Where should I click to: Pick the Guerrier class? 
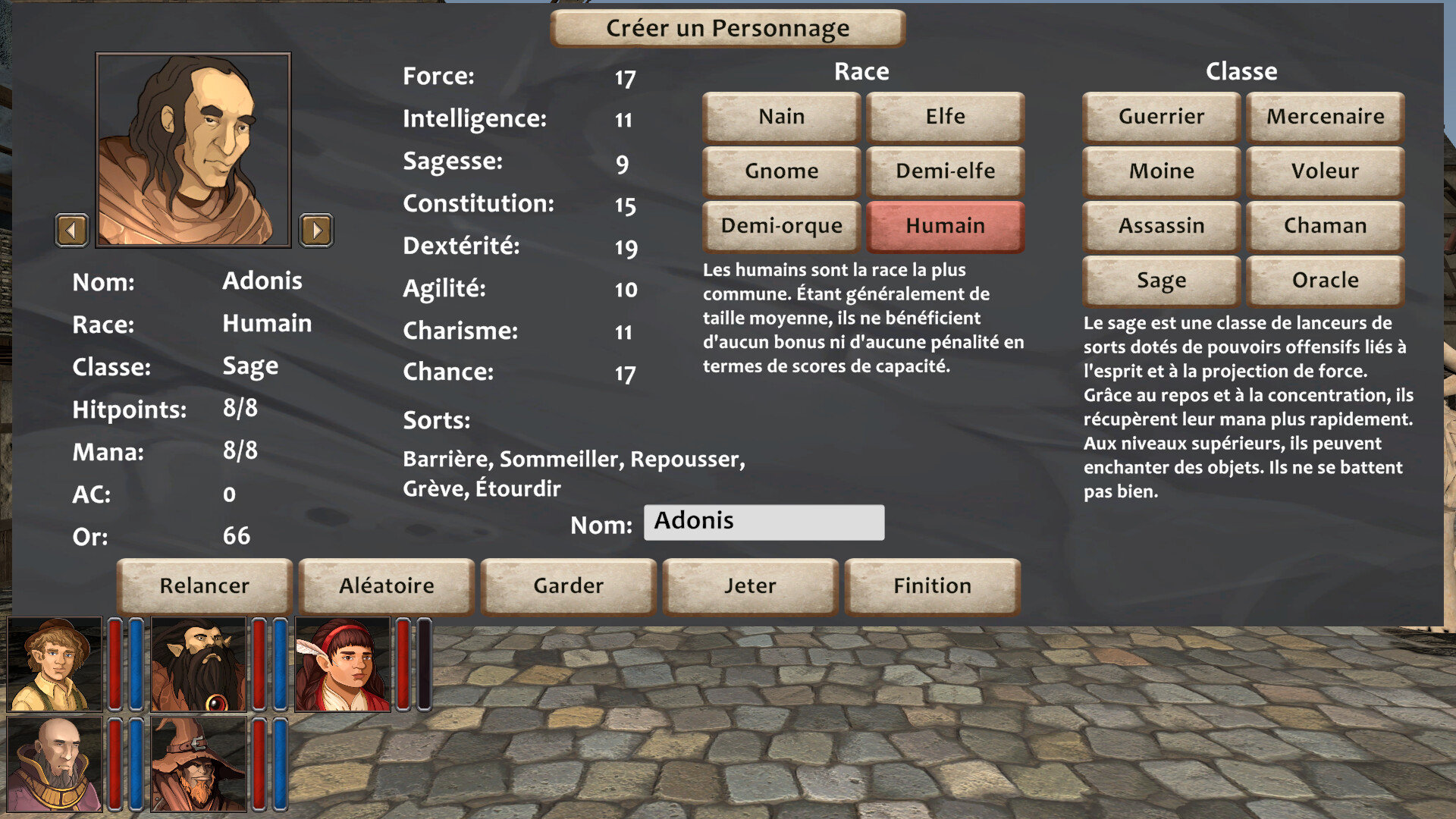1162,117
